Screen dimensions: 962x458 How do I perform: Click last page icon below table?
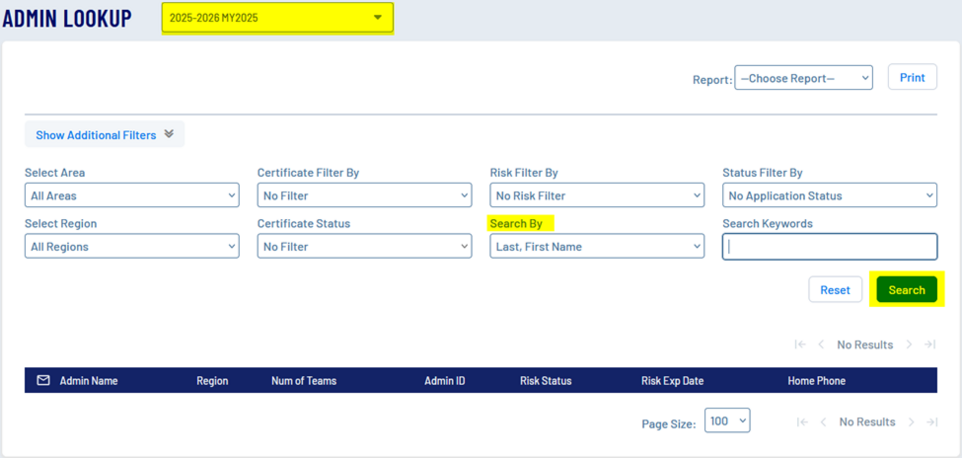click(930, 422)
